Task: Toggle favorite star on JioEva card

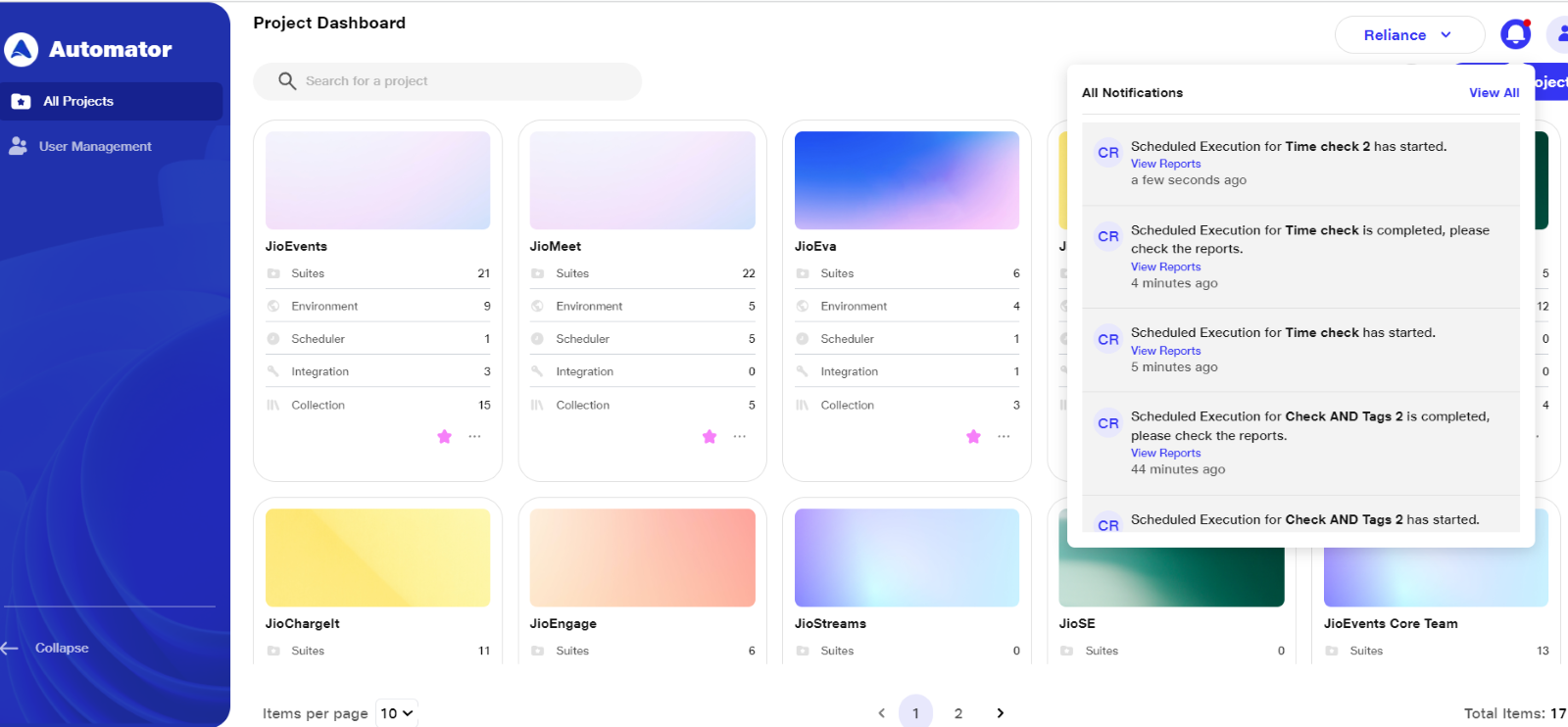Action: point(973,436)
